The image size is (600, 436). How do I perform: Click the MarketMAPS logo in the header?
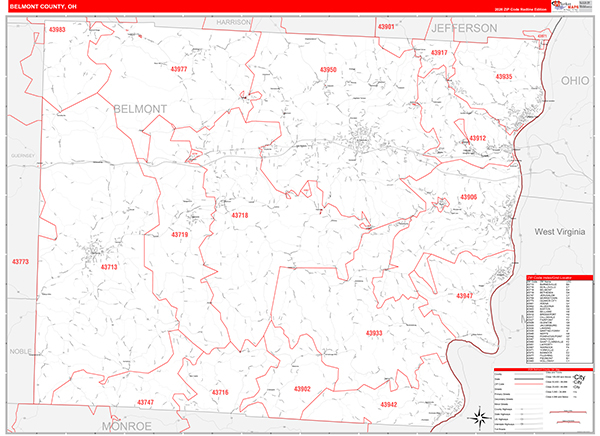click(564, 6)
